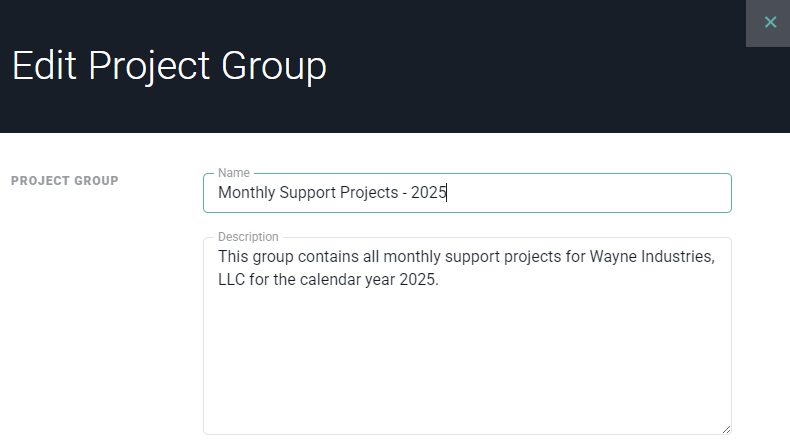Click the PROJECT GROUP section label
This screenshot has width=790, height=444.
coord(64,181)
